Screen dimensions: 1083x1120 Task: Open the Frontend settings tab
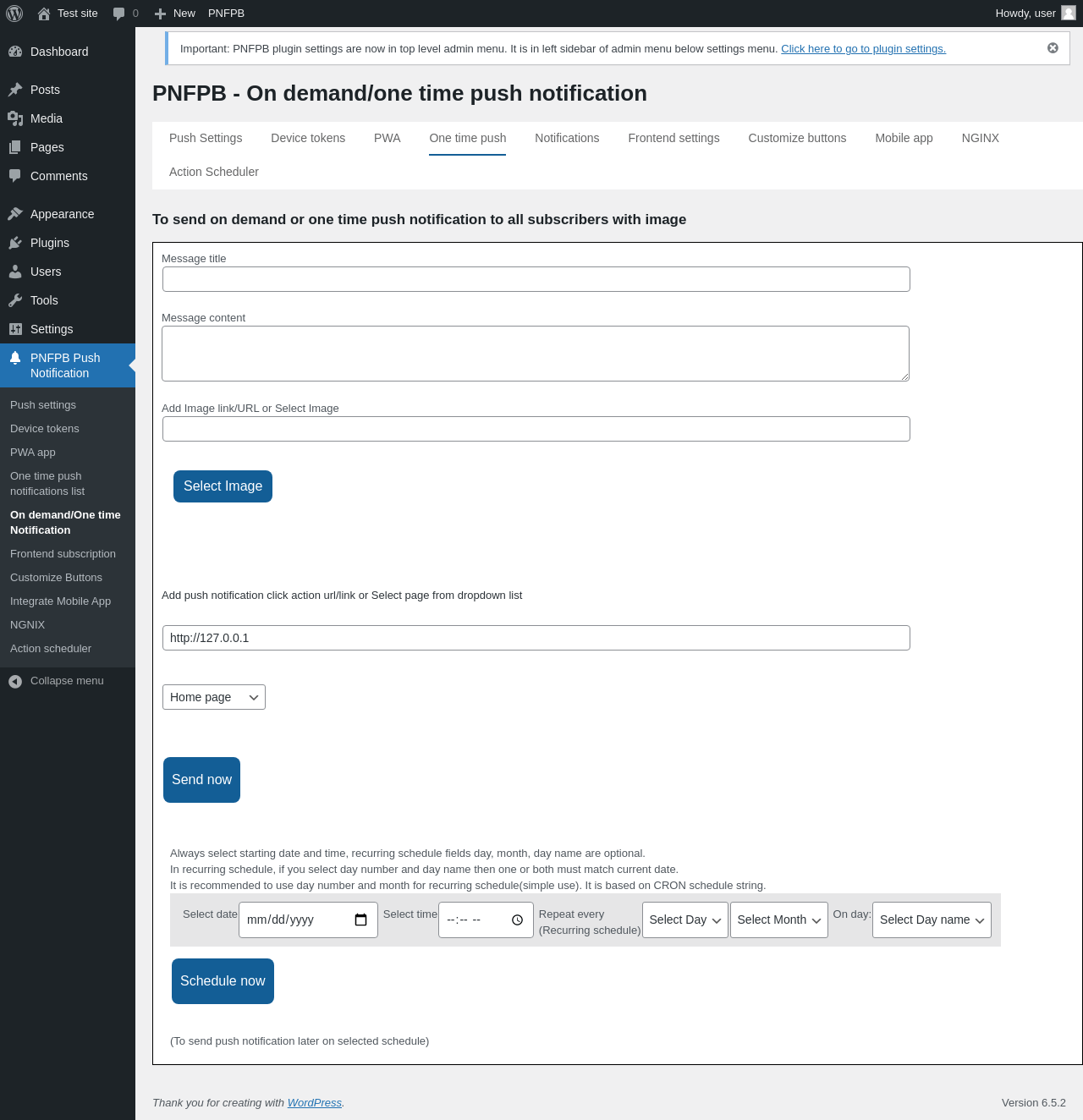click(673, 138)
